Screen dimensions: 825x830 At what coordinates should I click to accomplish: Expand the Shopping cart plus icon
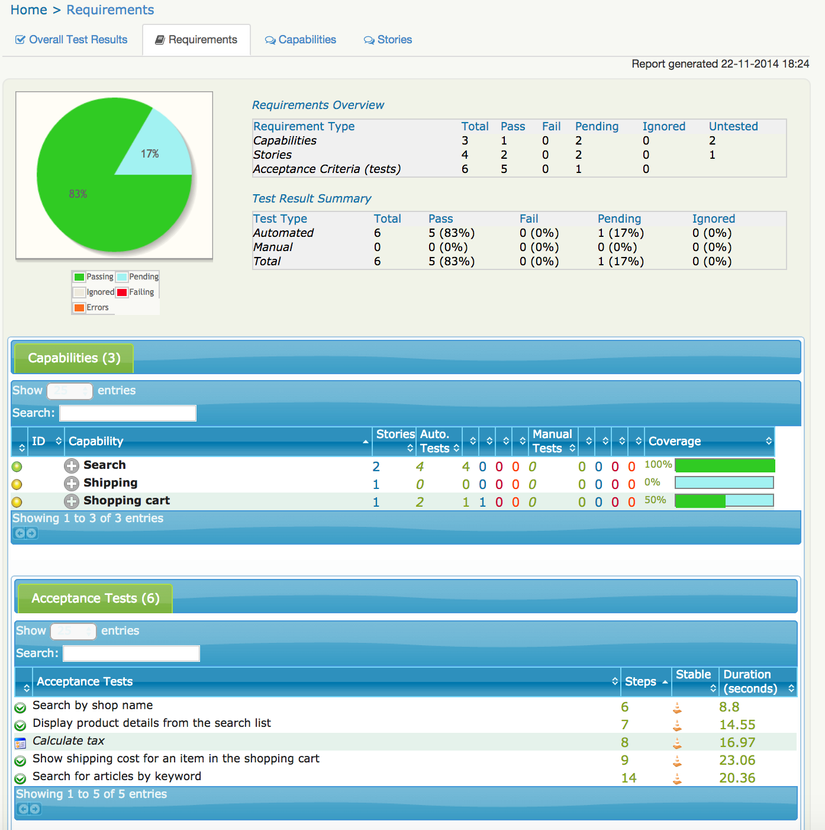click(x=71, y=501)
